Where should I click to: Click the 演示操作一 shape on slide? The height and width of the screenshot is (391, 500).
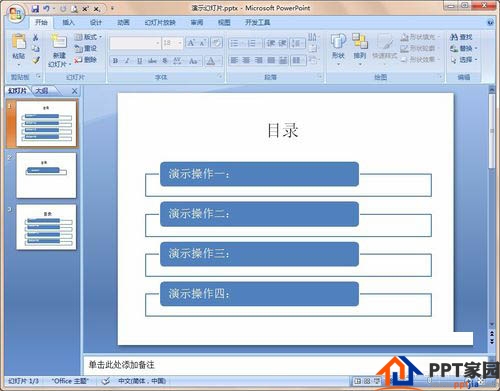259,174
